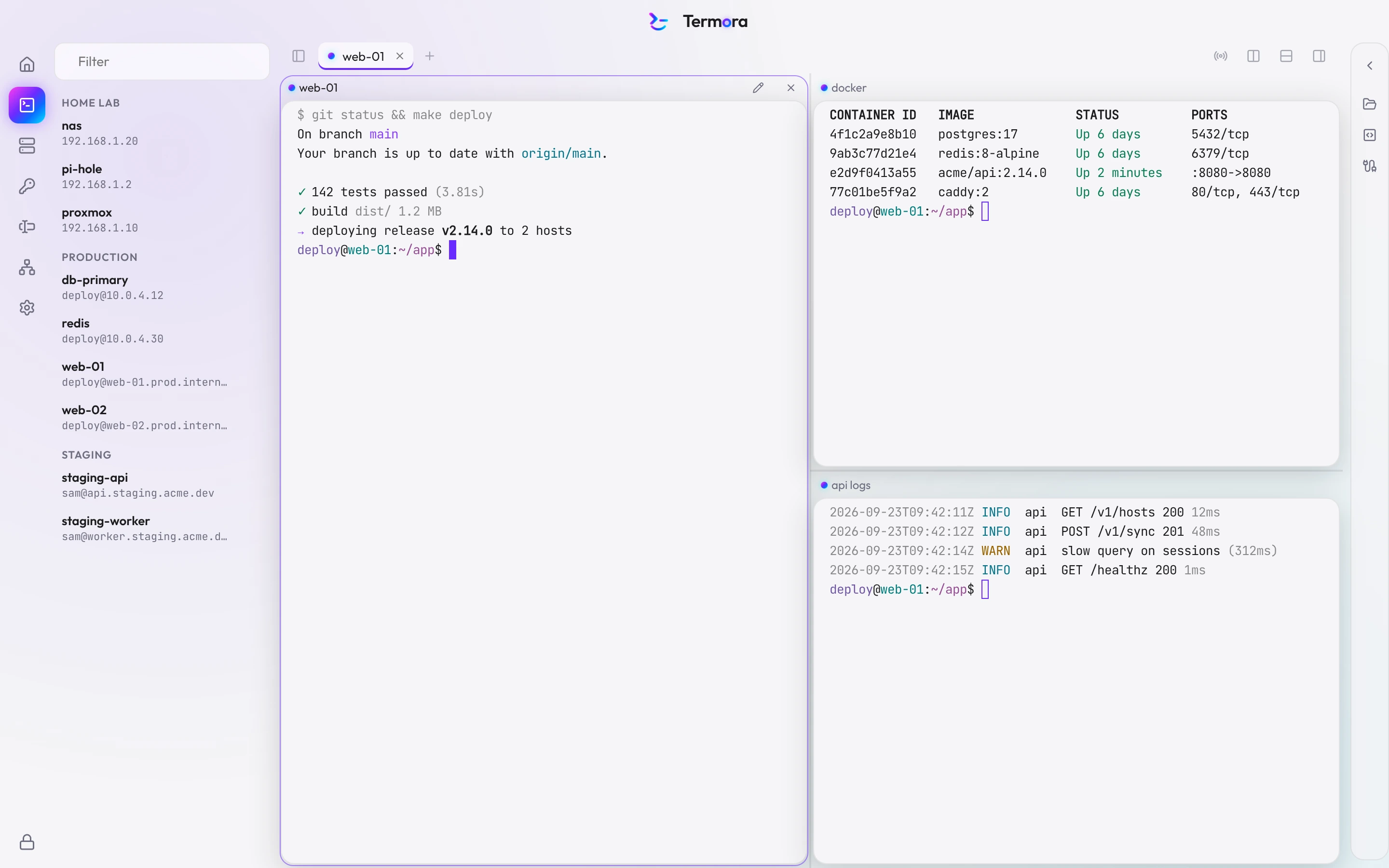This screenshot has width=1389, height=868.
Task: Add a new tab with plus
Action: click(430, 55)
